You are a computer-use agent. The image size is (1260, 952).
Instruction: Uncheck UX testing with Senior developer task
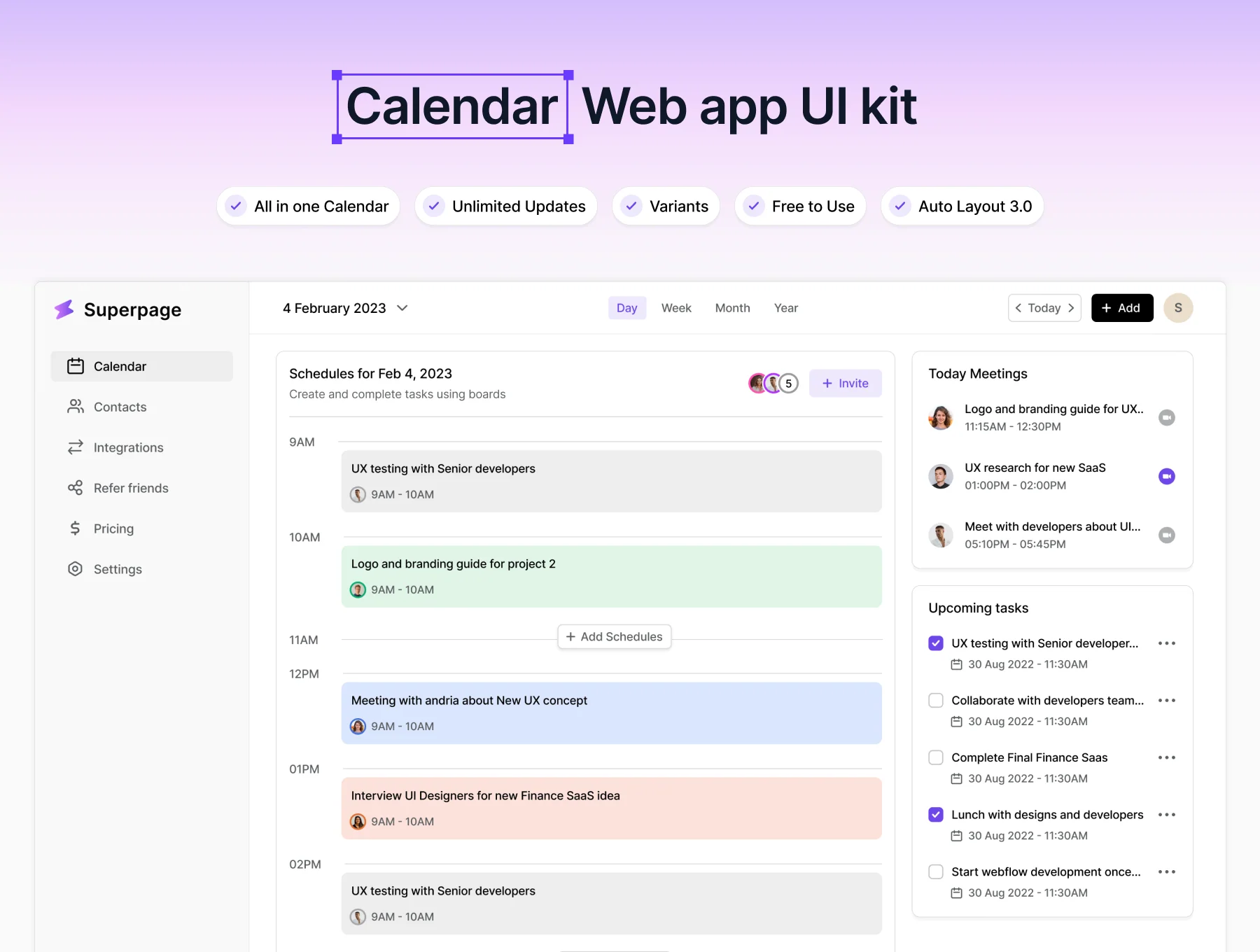pyautogui.click(x=936, y=643)
